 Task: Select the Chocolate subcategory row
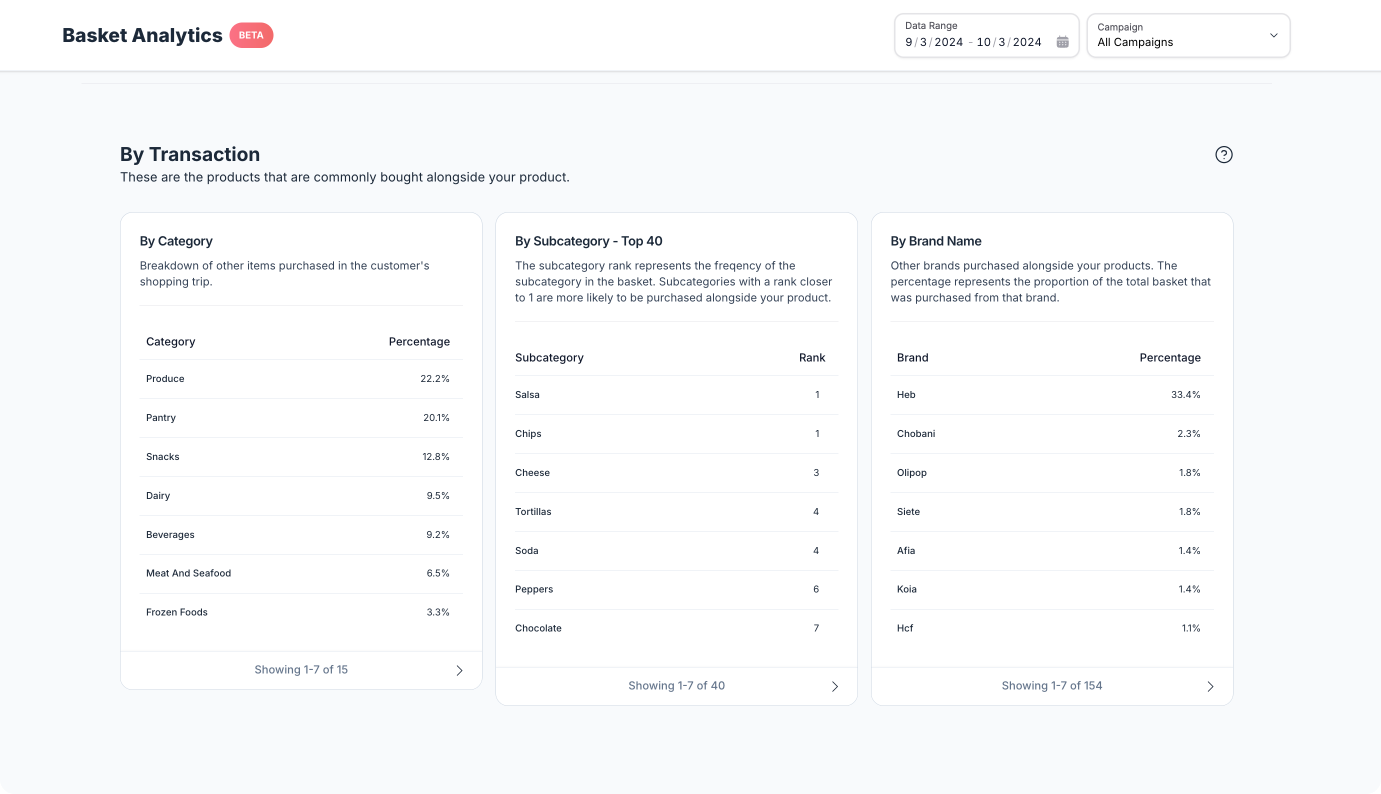coord(676,628)
